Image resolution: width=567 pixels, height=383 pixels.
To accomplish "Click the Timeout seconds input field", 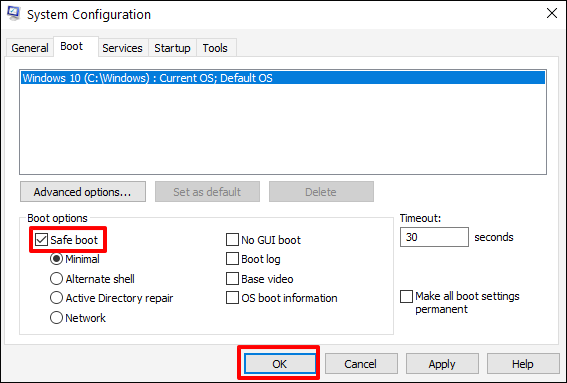I will click(x=434, y=237).
